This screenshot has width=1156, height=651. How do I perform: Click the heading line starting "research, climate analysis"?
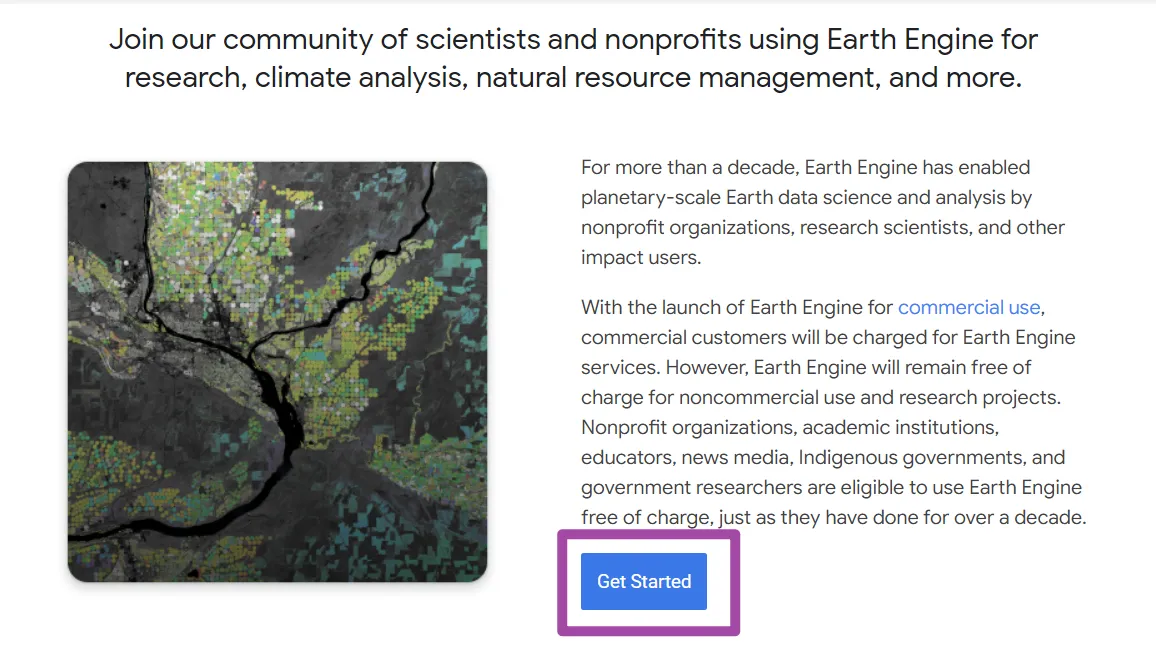click(573, 78)
